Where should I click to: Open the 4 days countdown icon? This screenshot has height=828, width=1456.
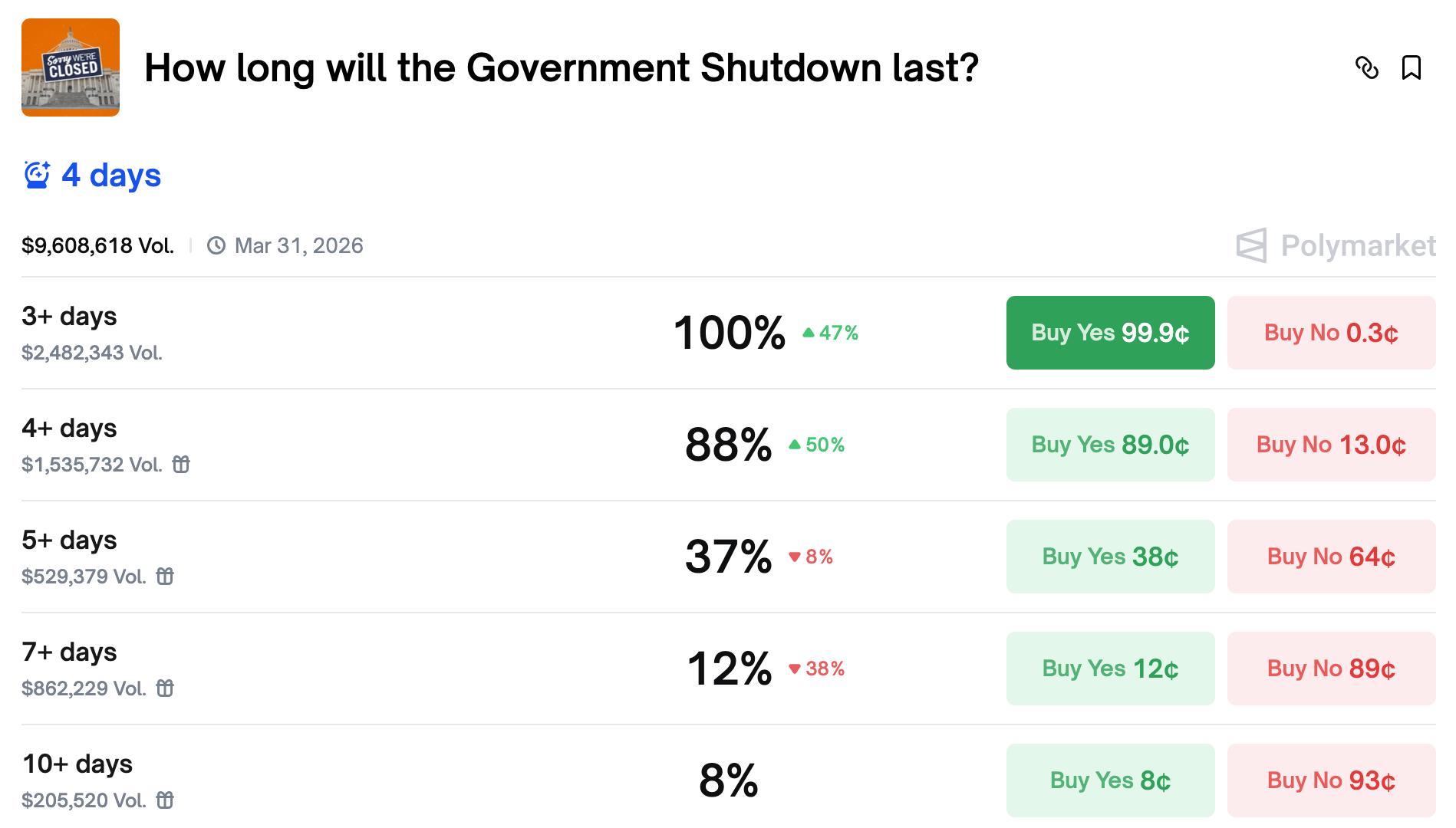[x=37, y=175]
